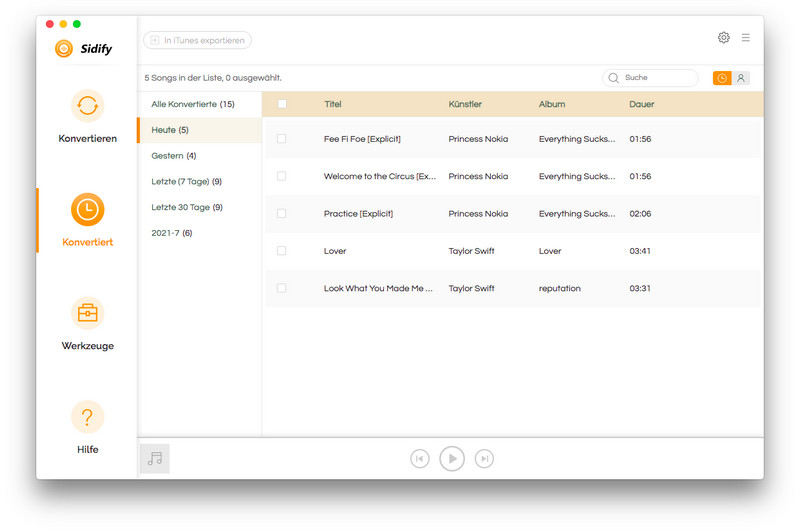Click the search magnifier icon

pyautogui.click(x=613, y=78)
